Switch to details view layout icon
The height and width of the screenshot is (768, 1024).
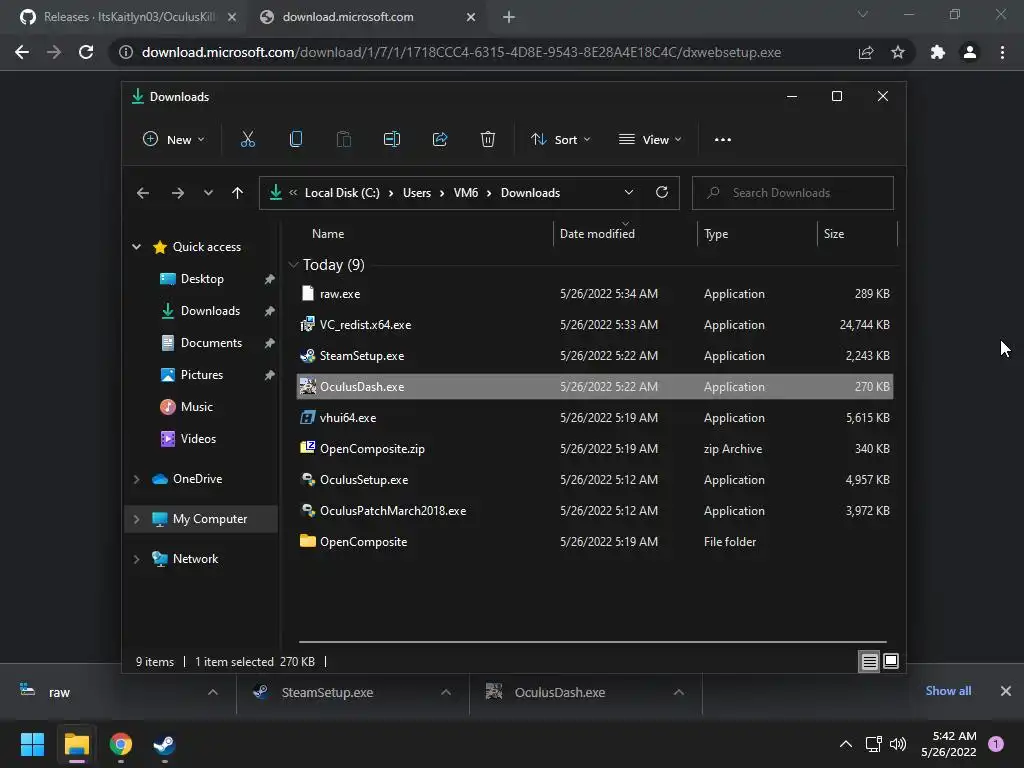(x=869, y=662)
